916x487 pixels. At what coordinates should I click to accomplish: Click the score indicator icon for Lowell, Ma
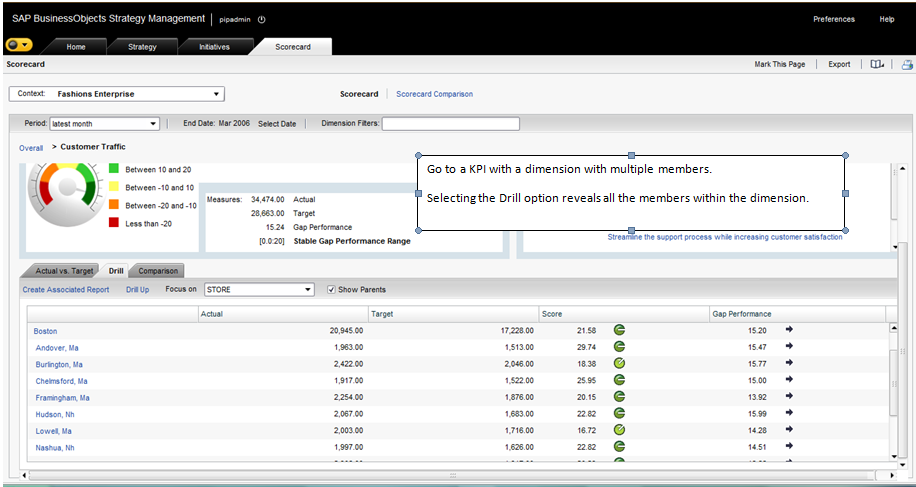(x=620, y=430)
